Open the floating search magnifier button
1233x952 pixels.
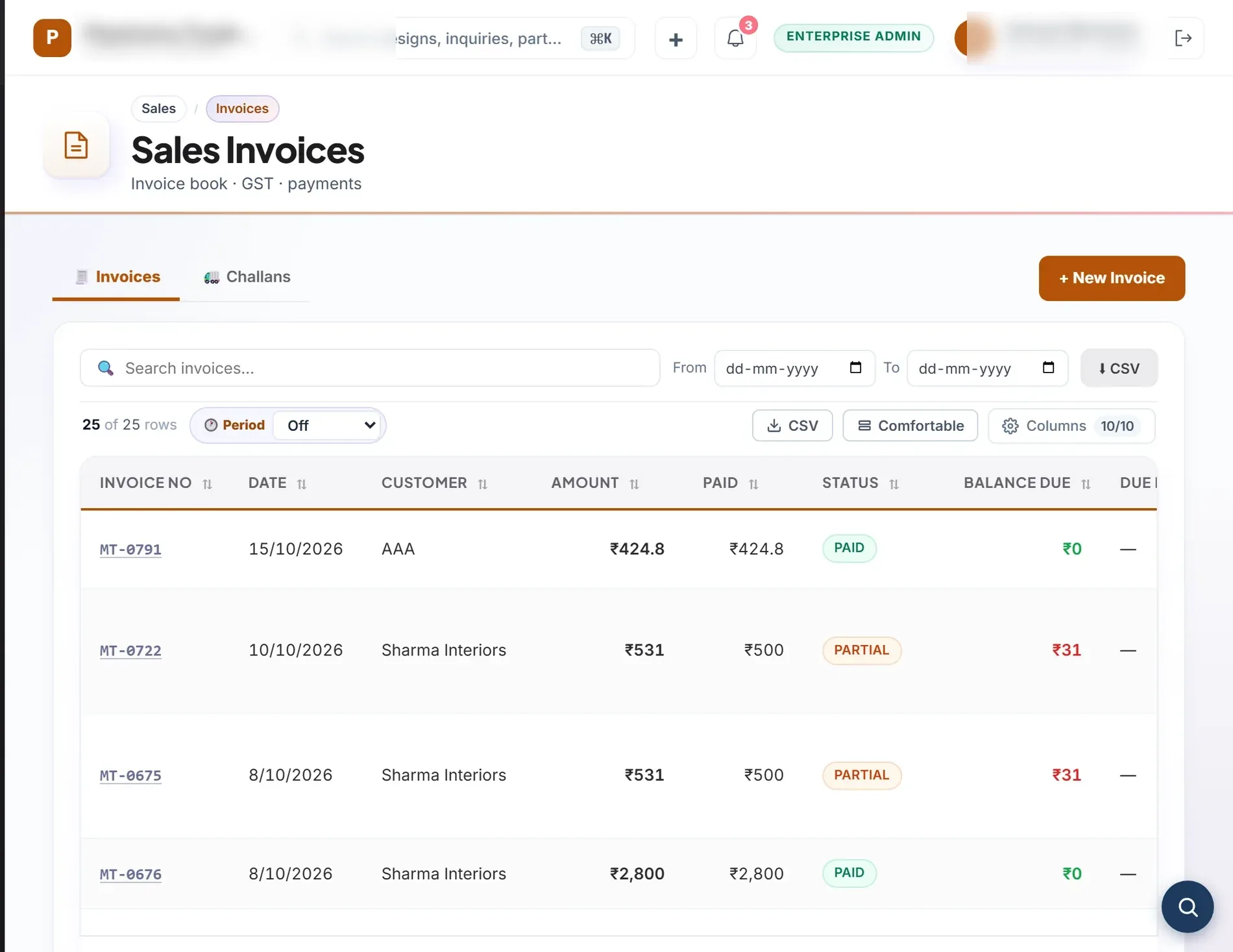click(x=1188, y=907)
